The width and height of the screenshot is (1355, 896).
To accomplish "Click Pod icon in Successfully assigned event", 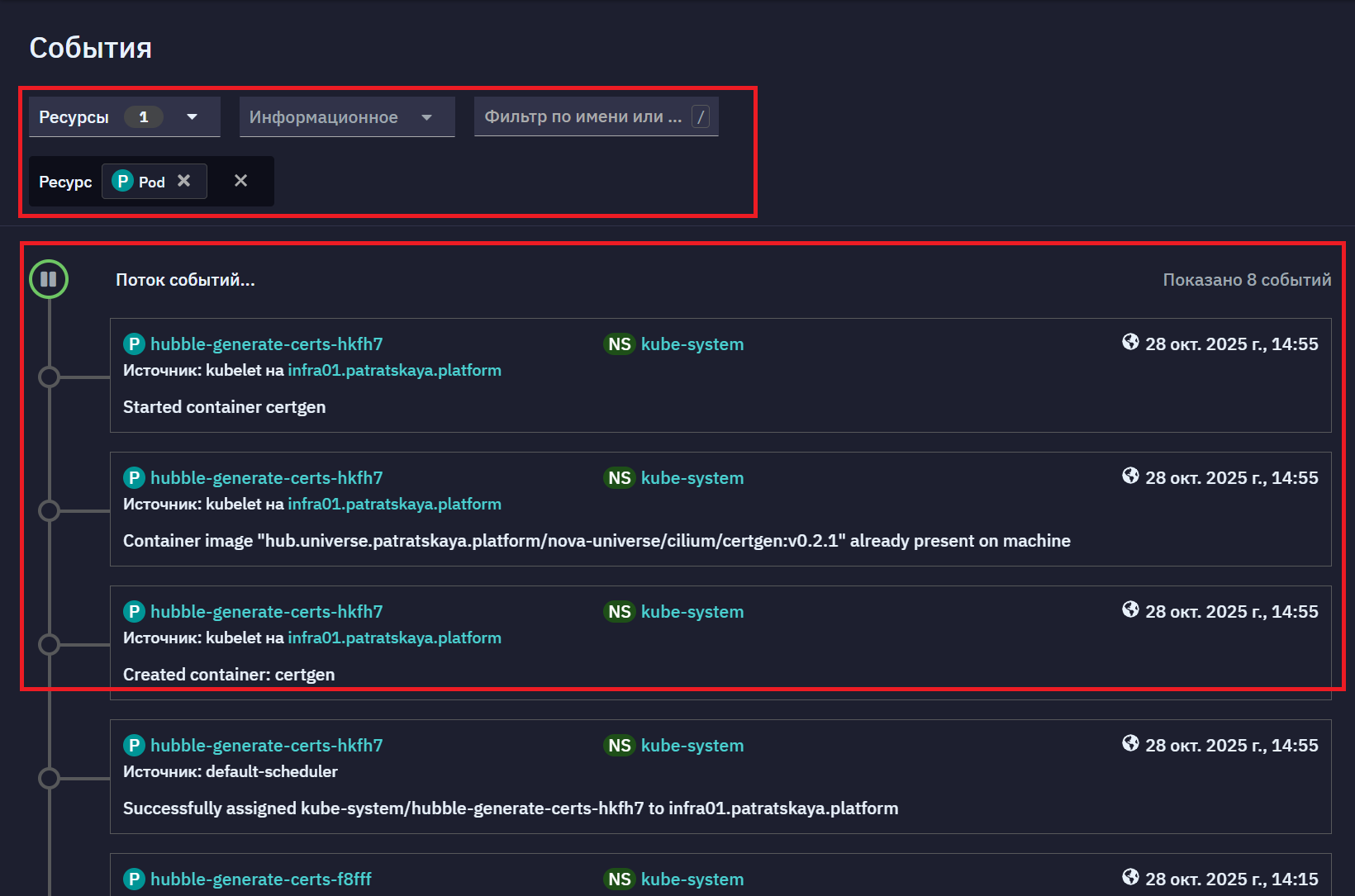I will [134, 745].
